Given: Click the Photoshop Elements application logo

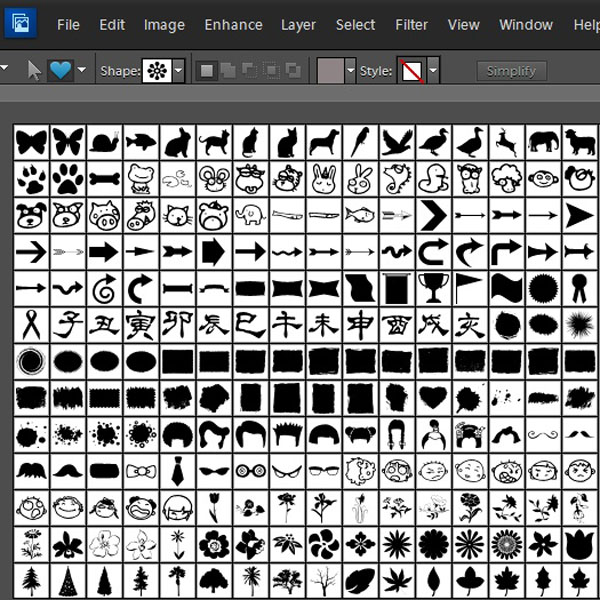Looking at the screenshot, I should tap(20, 21).
